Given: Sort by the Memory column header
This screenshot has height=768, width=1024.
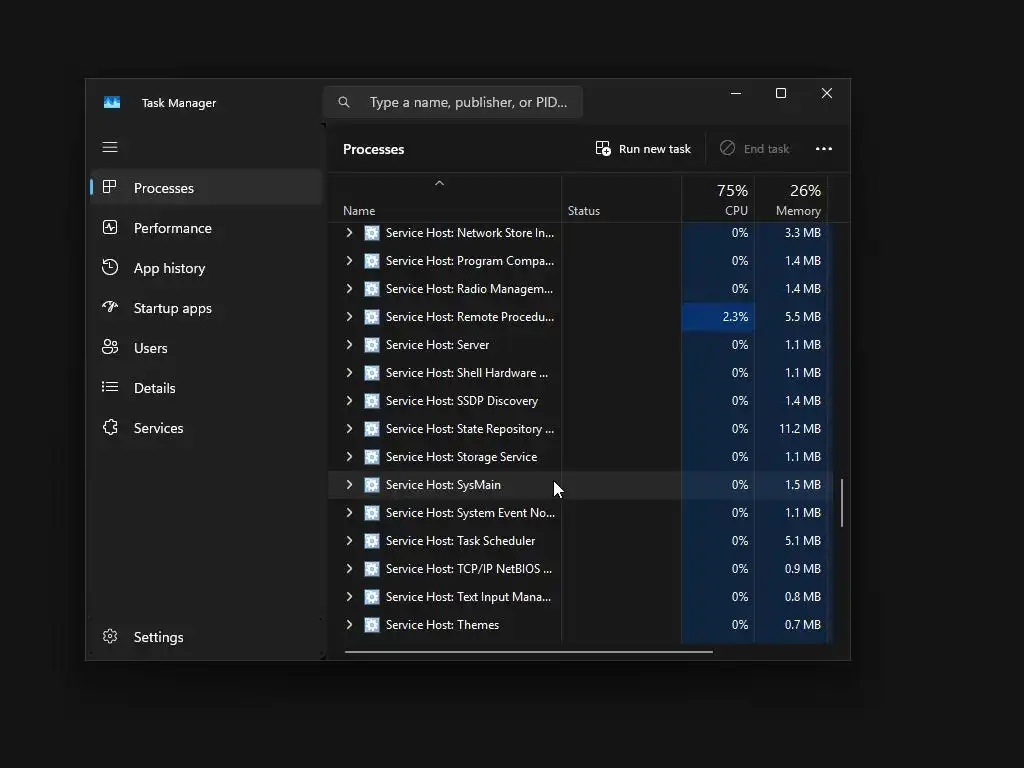Looking at the screenshot, I should [x=791, y=199].
